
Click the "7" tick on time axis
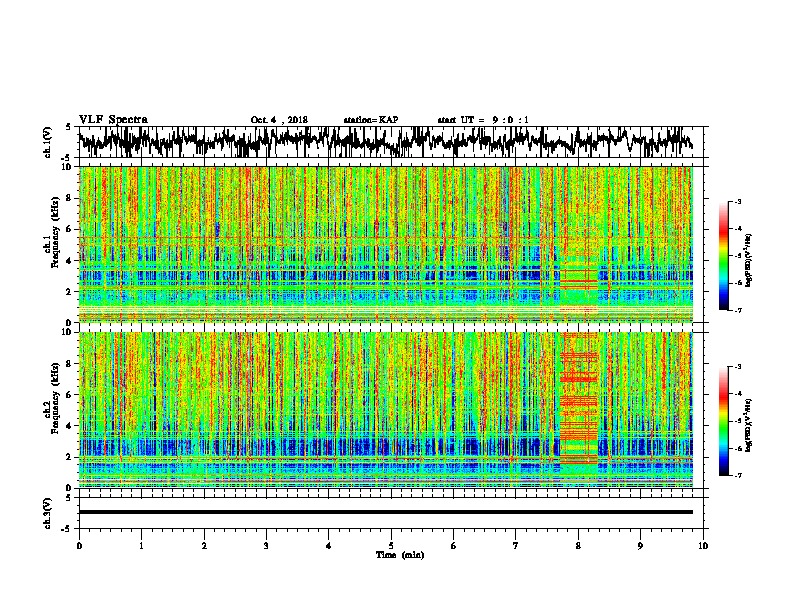point(516,546)
